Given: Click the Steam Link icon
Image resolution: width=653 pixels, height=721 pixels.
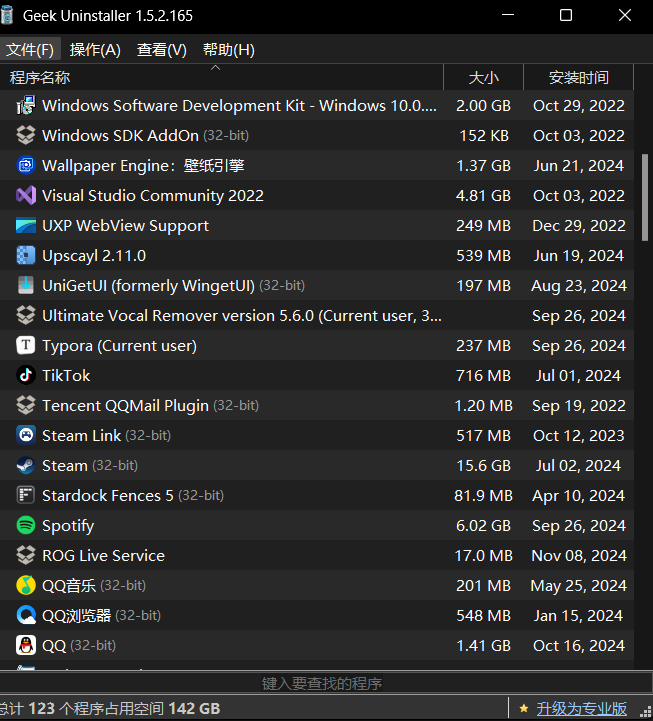Looking at the screenshot, I should click(x=26, y=435).
